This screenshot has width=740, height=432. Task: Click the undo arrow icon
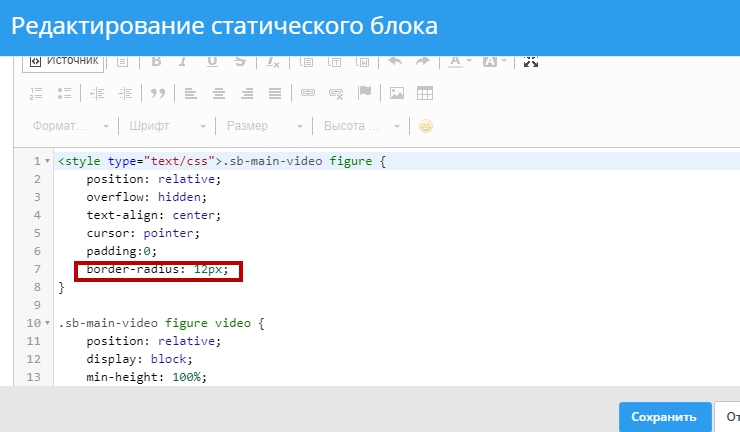395,61
